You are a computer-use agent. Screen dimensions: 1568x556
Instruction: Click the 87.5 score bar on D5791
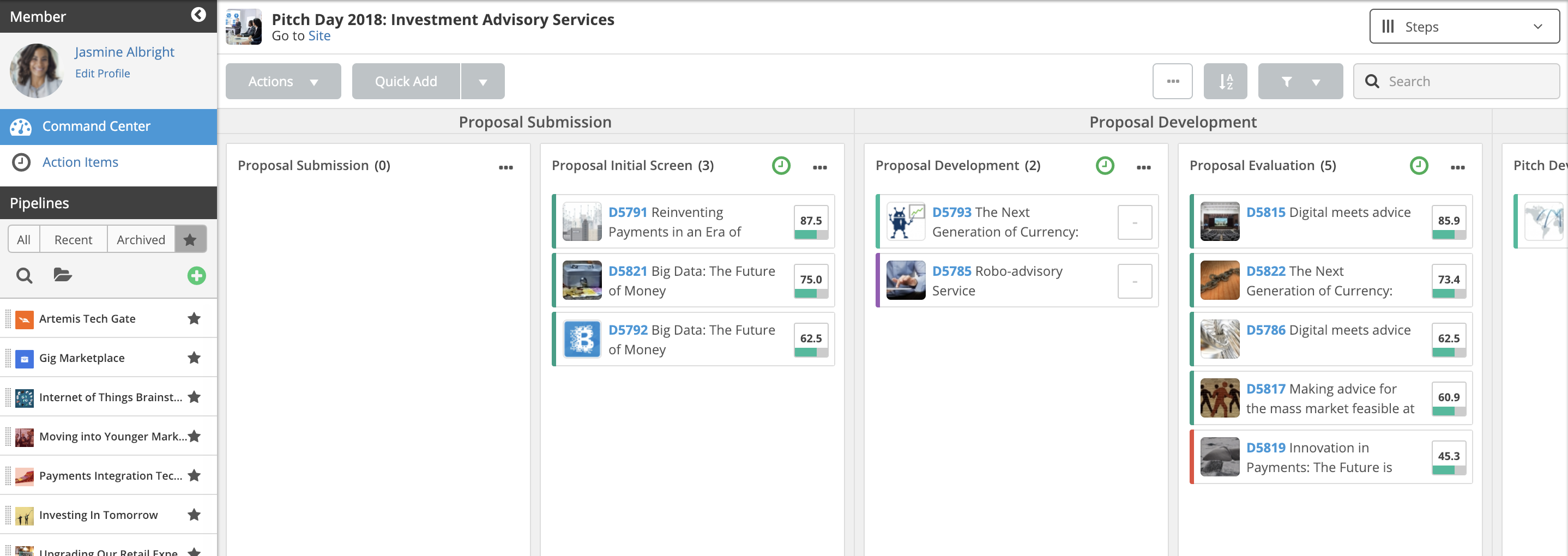pyautogui.click(x=811, y=234)
